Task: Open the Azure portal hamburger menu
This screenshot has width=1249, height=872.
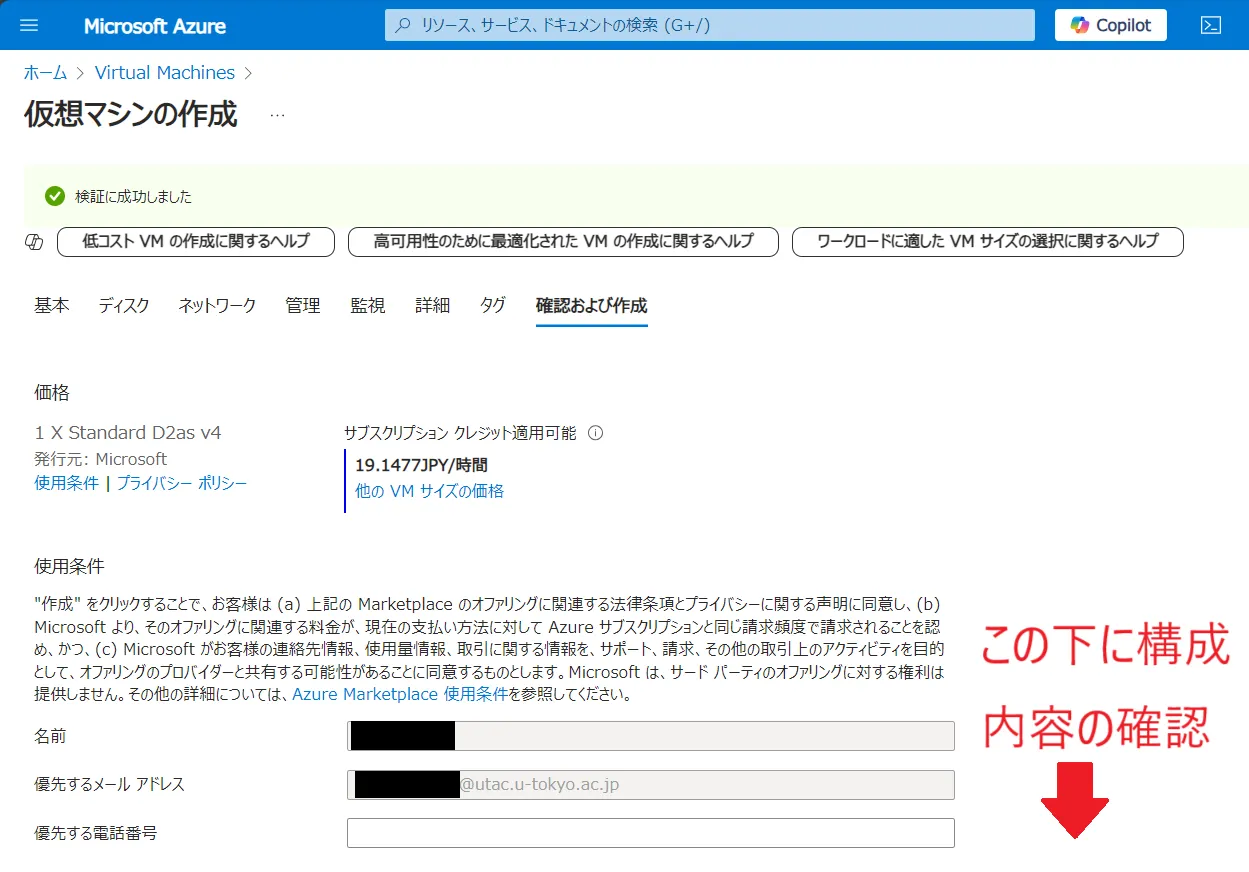Action: click(x=29, y=25)
